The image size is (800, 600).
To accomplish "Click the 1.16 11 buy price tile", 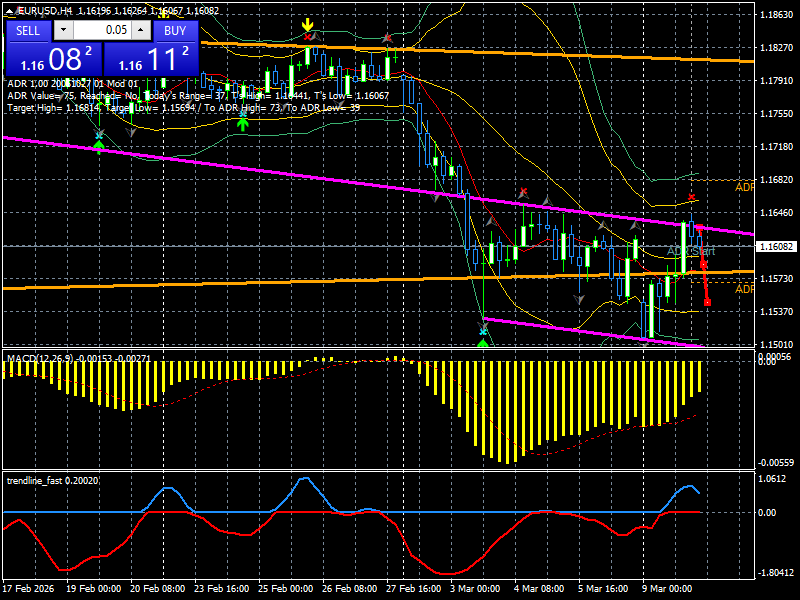I will pos(151,59).
